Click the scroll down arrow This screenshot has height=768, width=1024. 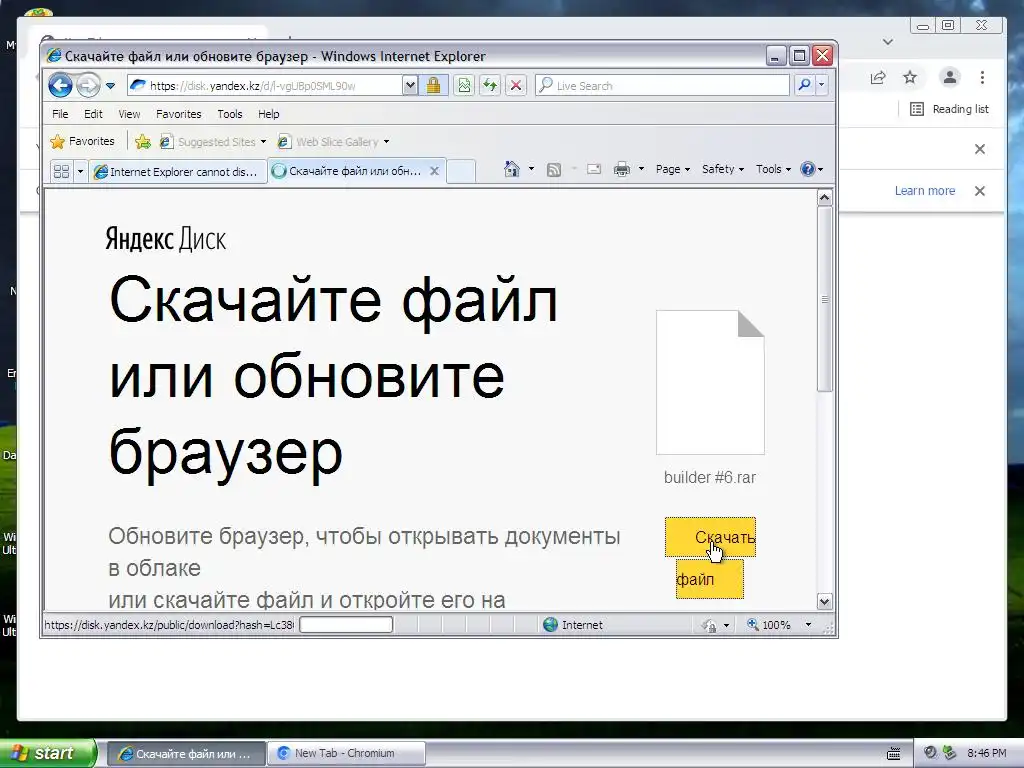tap(824, 601)
